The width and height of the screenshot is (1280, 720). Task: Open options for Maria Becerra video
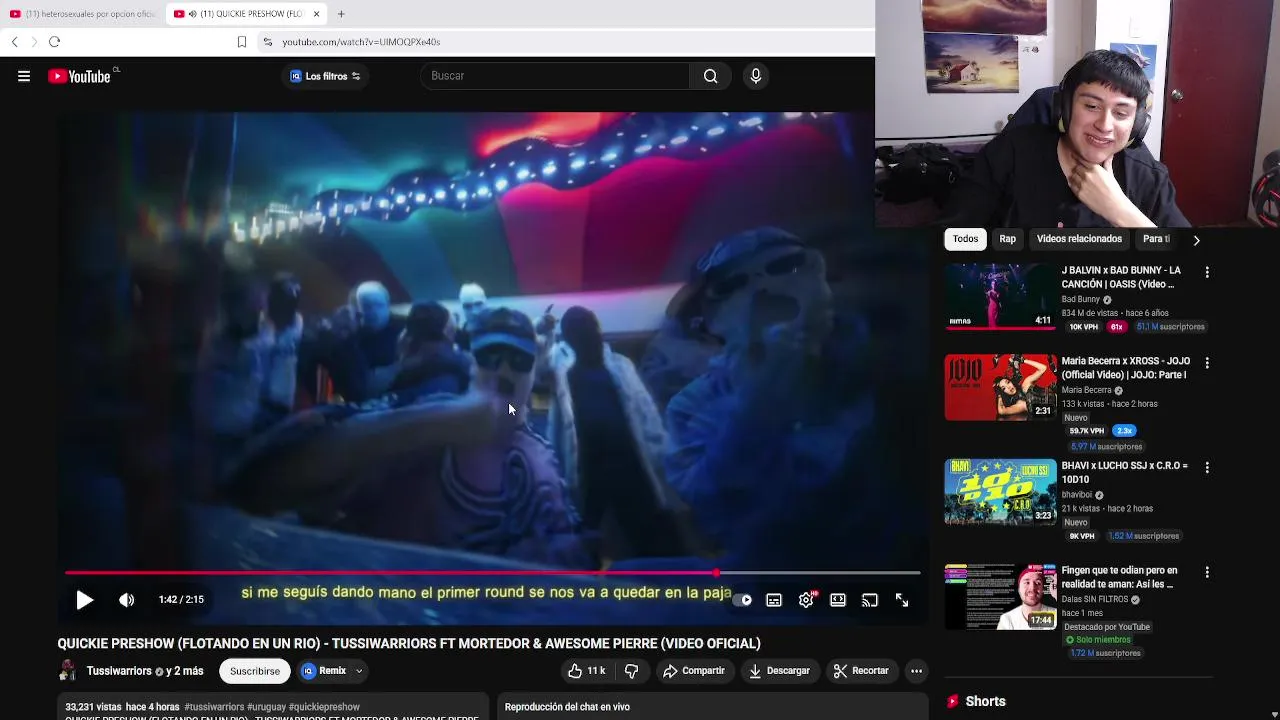[1207, 363]
